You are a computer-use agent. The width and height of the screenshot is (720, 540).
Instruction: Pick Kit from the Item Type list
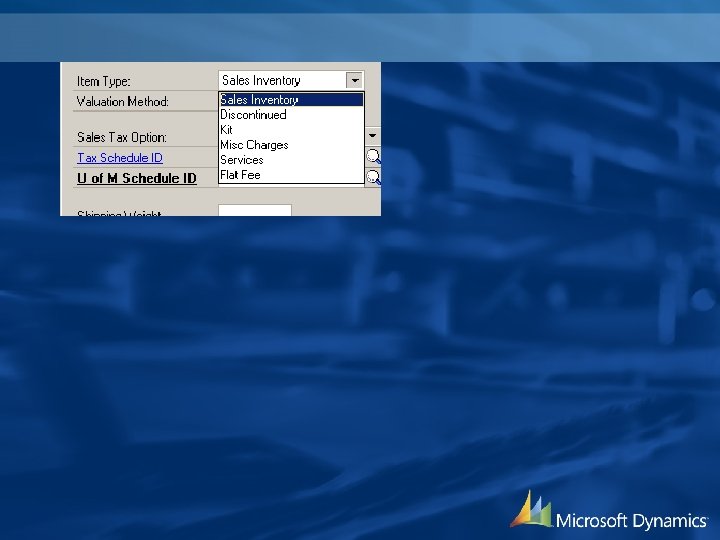[291, 129]
